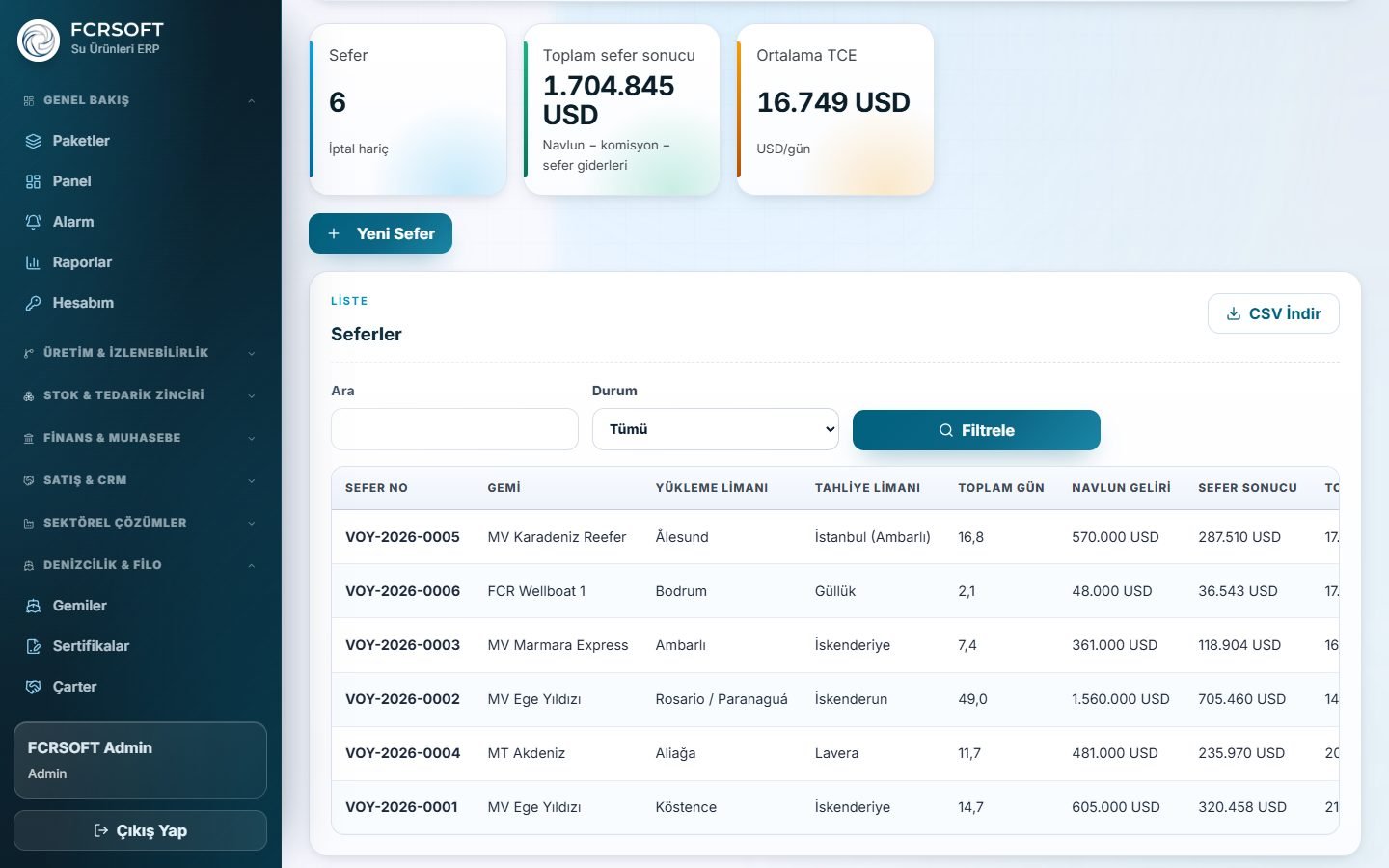Click the Navlun Geliri column header
The height and width of the screenshot is (868, 1389).
[x=1121, y=488]
